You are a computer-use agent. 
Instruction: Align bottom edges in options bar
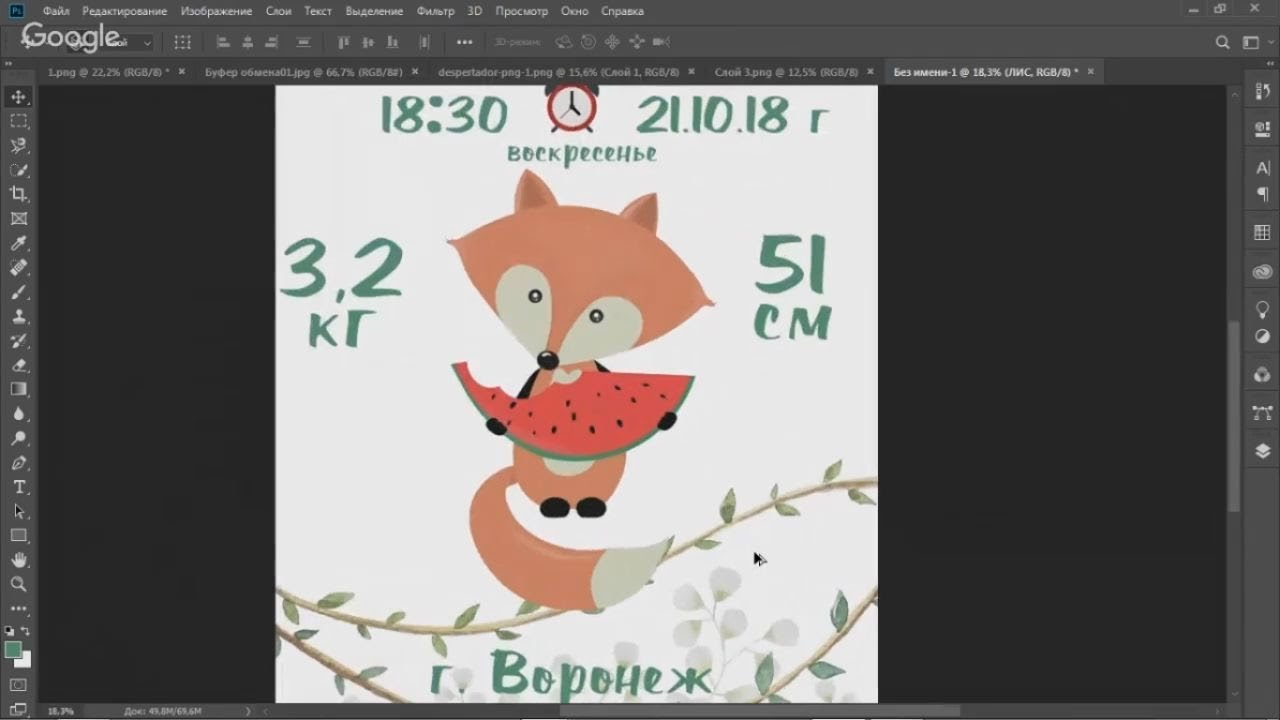click(392, 42)
